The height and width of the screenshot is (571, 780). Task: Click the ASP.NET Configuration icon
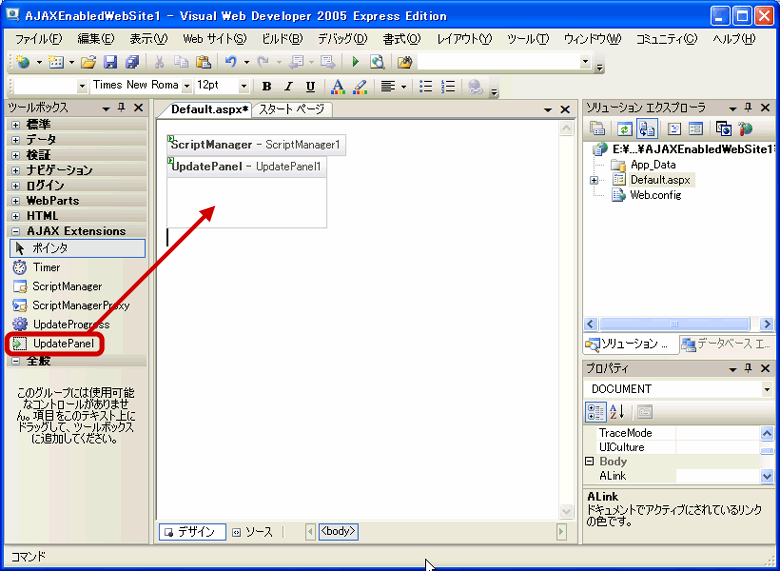(x=746, y=129)
